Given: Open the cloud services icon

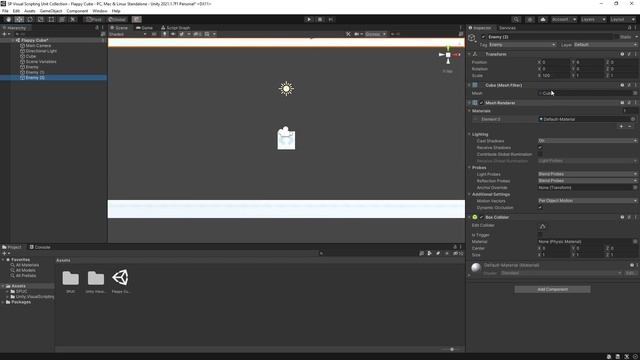Looking at the screenshot, I should pos(543,19).
